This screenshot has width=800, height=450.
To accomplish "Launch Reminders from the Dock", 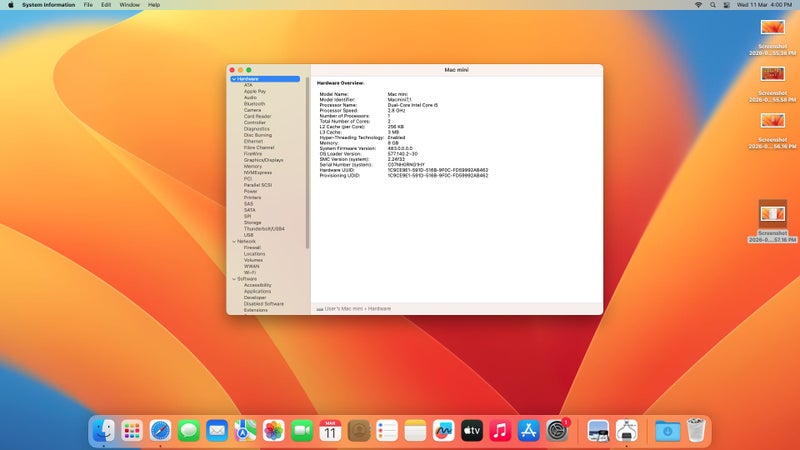I will coord(387,431).
